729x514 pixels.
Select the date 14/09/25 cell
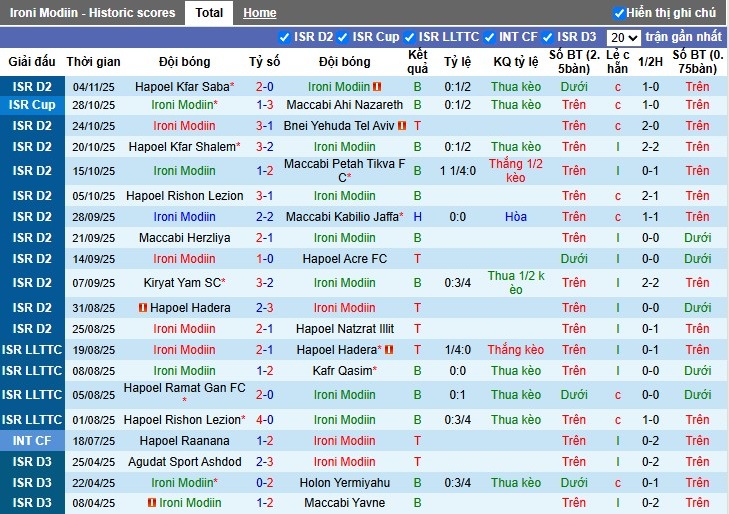click(93, 259)
